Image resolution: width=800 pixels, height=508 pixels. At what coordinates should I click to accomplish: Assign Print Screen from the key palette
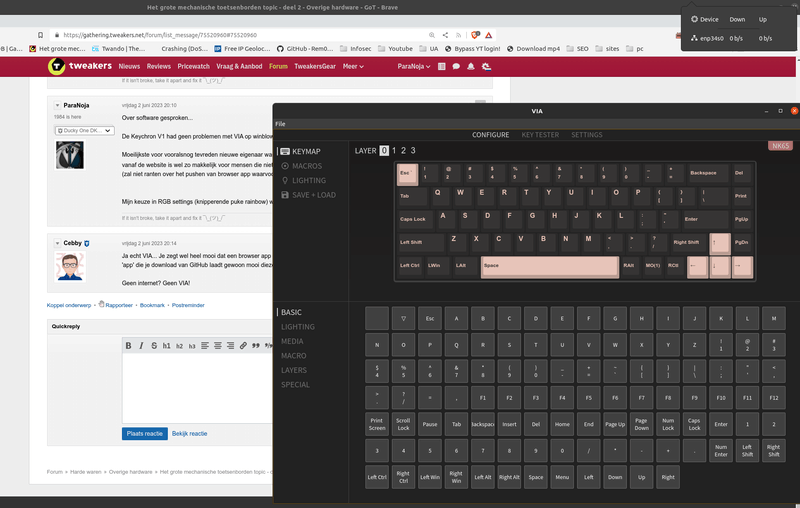click(377, 424)
